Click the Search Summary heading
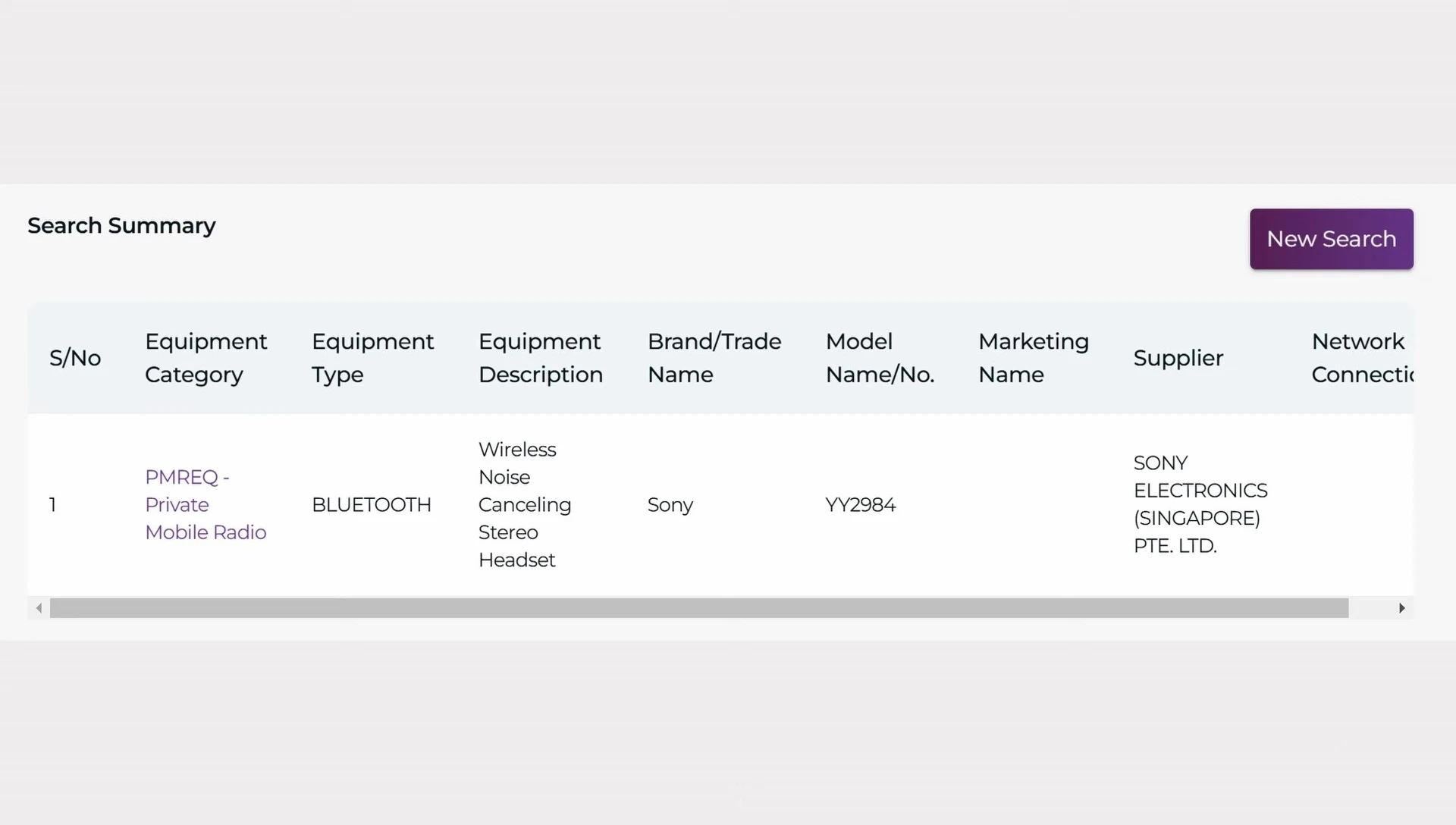The height and width of the screenshot is (825, 1456). (x=122, y=225)
